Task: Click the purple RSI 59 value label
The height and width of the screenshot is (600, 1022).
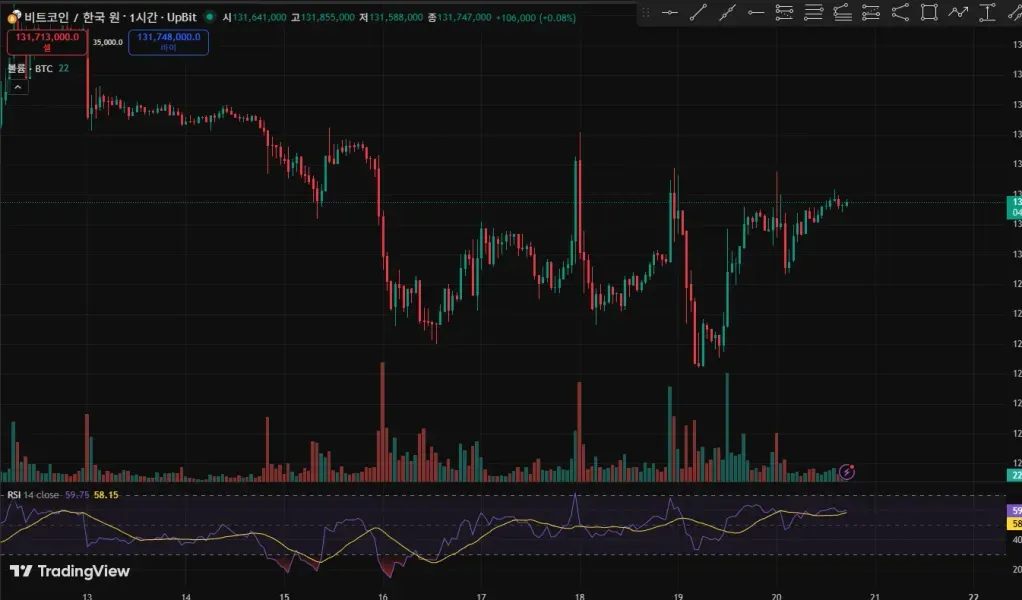Action: click(x=1014, y=511)
